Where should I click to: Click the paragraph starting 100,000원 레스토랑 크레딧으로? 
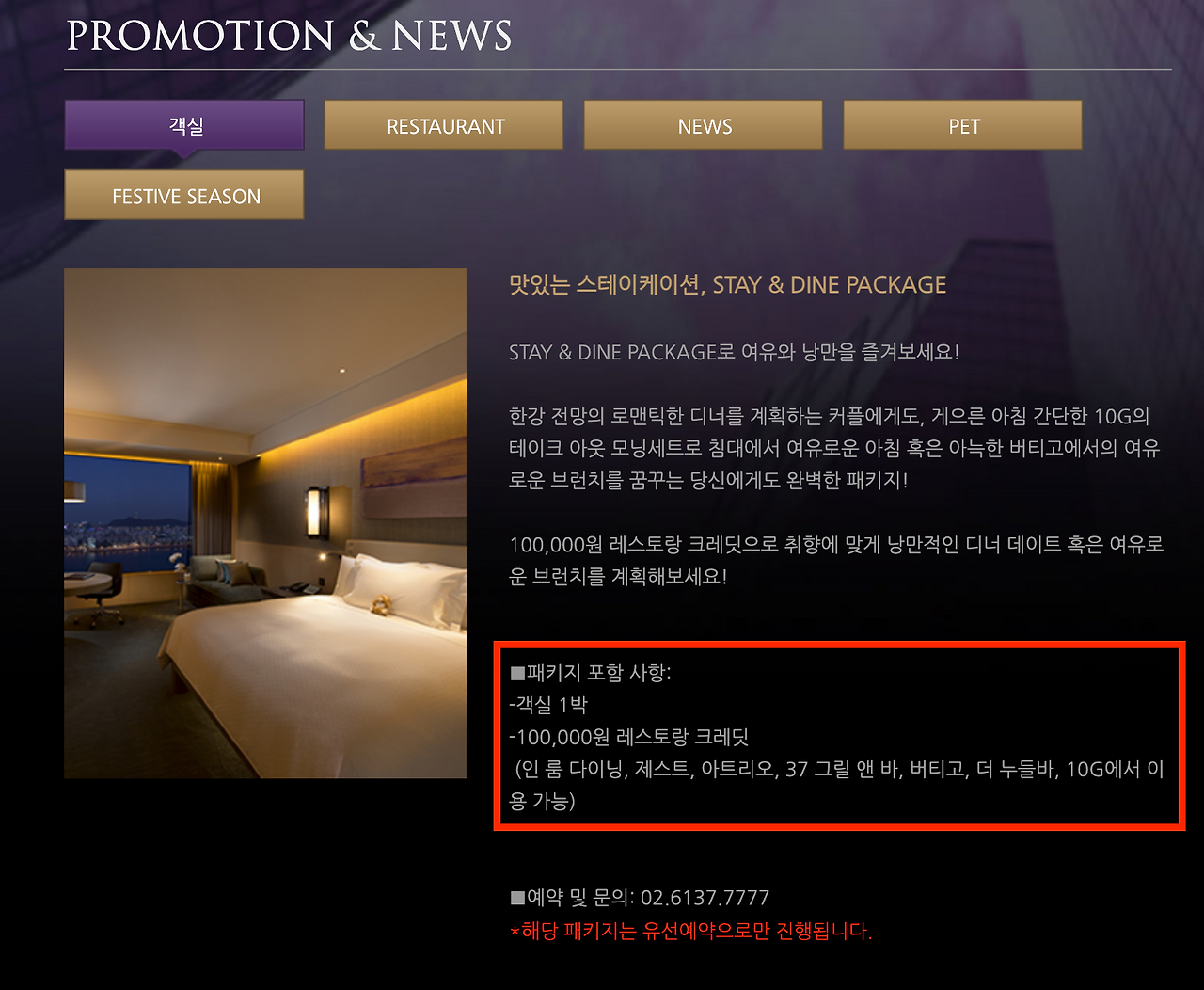click(x=836, y=560)
